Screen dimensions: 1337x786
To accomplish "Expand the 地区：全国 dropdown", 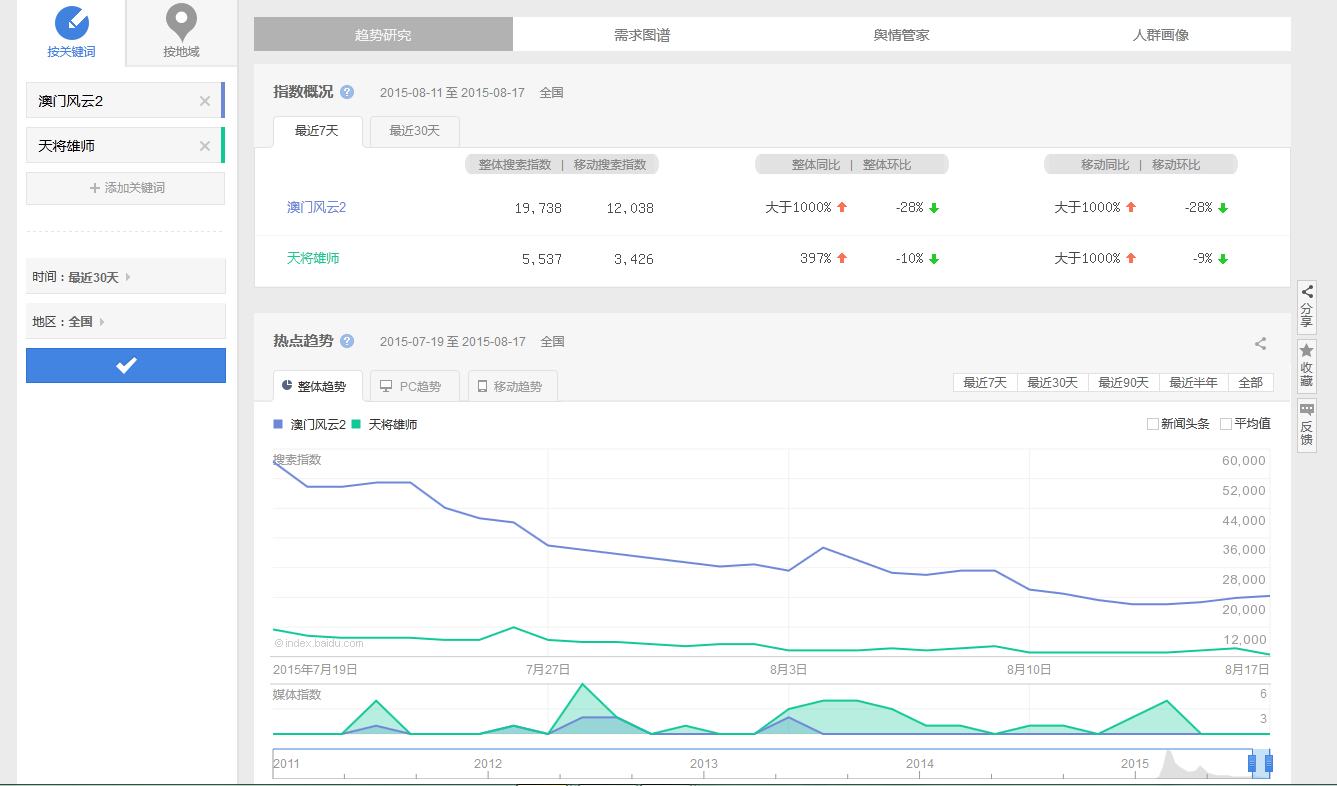I will 125,322.
